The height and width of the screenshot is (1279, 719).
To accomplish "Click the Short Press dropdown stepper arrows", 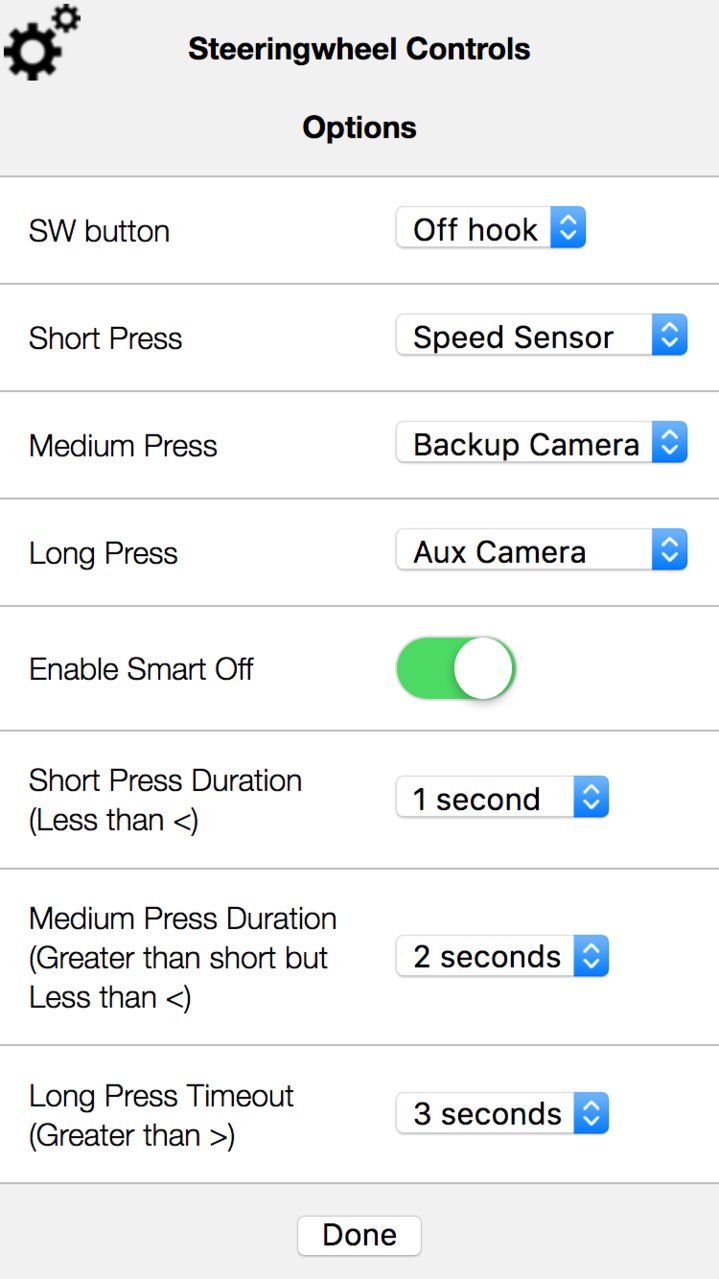I will click(670, 336).
